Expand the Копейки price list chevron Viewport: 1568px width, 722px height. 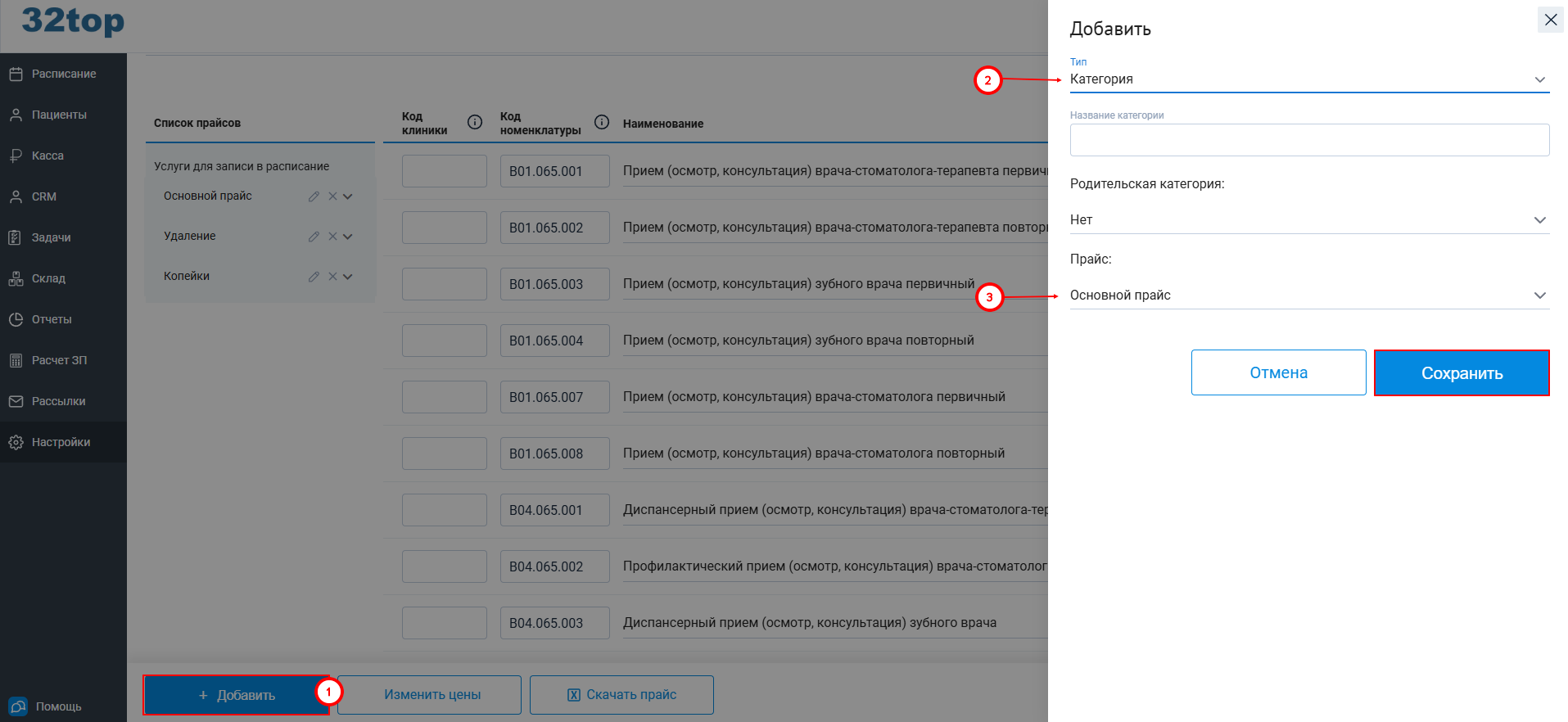pyautogui.click(x=348, y=277)
